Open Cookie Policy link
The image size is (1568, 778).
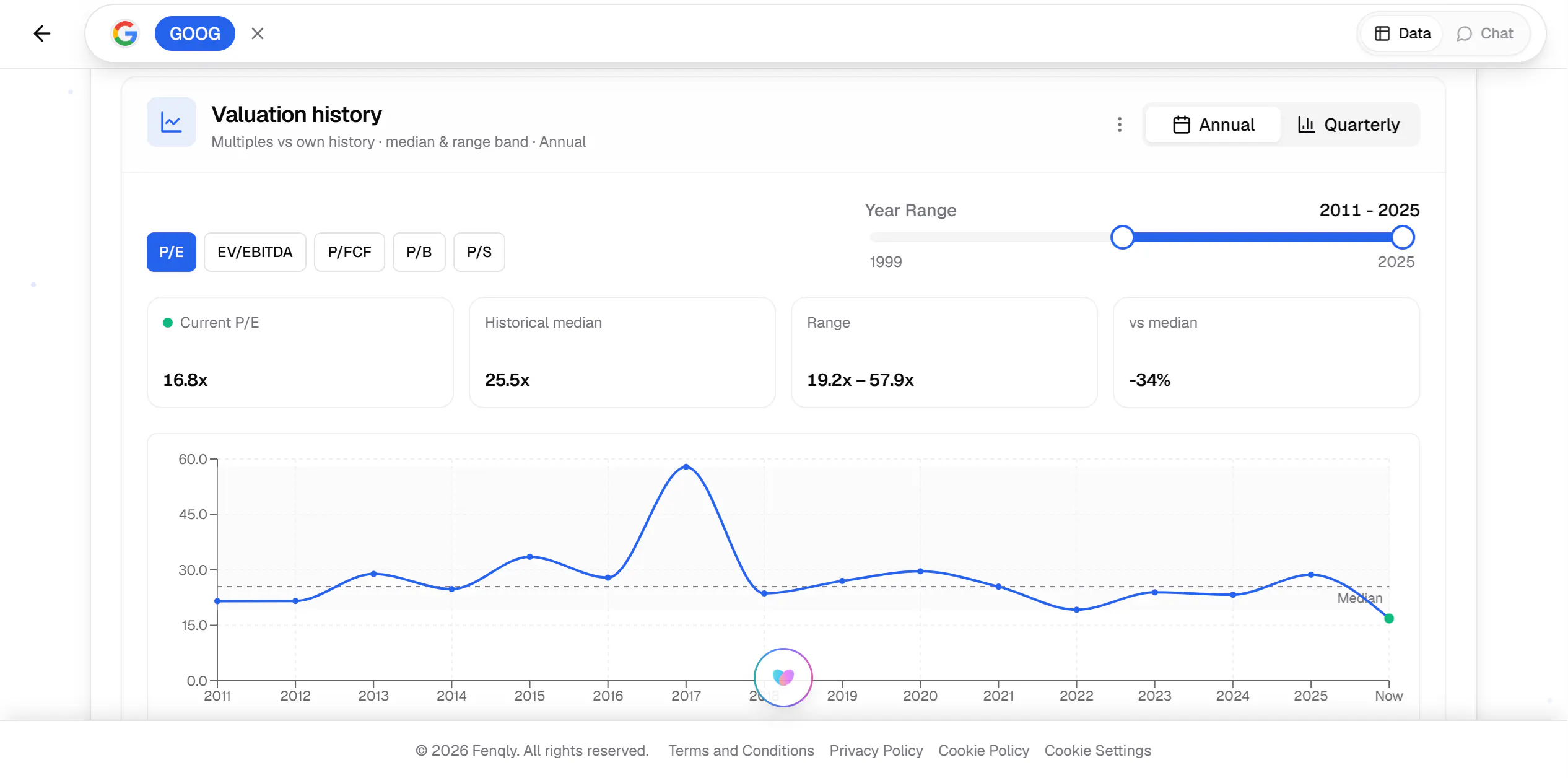point(984,751)
